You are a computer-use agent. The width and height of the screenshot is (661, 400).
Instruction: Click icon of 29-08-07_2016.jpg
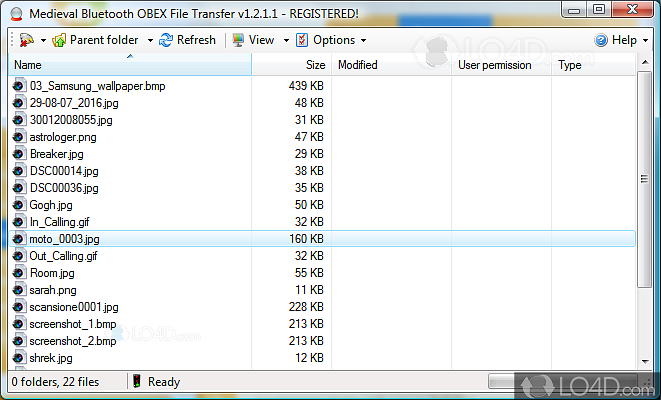(x=19, y=103)
